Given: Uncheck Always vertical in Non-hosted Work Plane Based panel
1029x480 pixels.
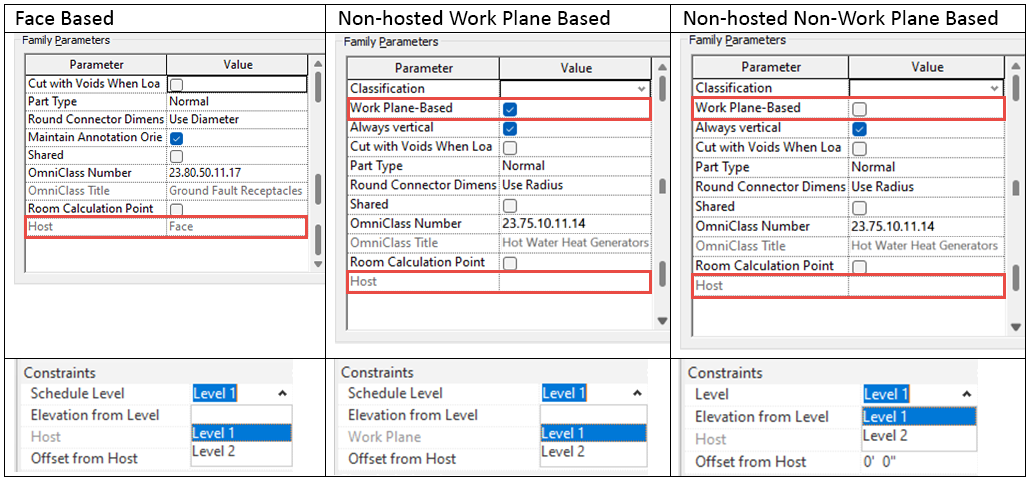Looking at the screenshot, I should [509, 127].
